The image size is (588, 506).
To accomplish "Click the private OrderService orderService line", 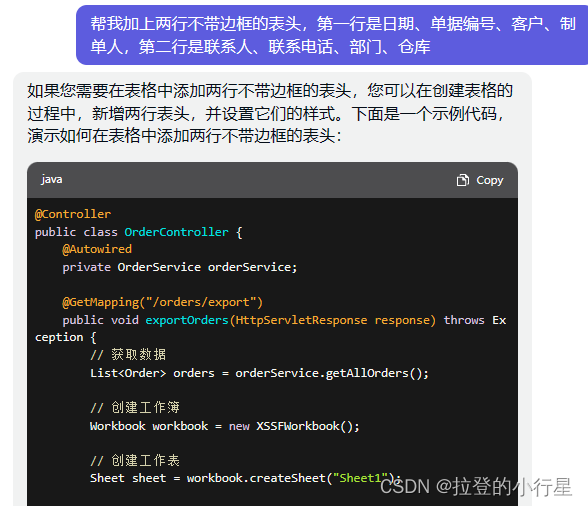I will pyautogui.click(x=180, y=267).
